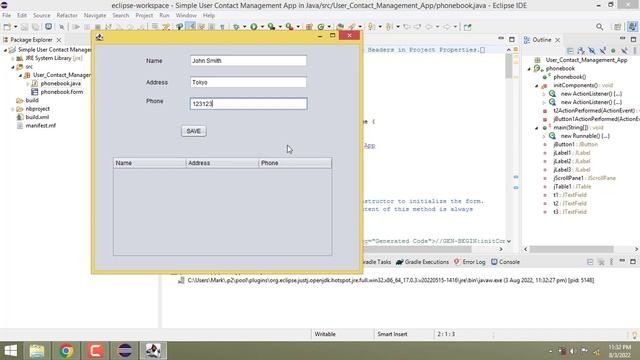Click the Address column header in the table

point(222,163)
